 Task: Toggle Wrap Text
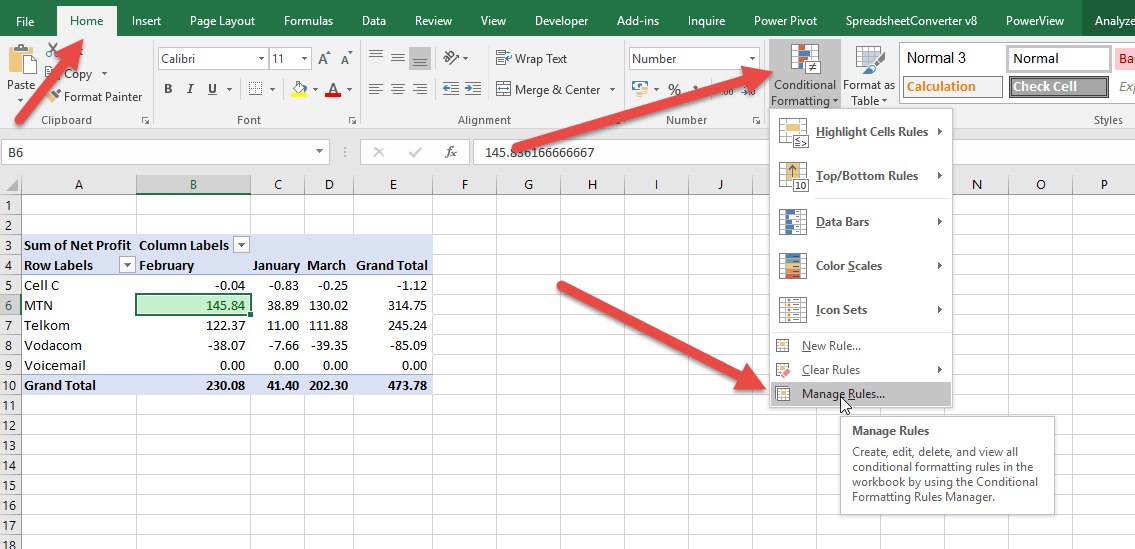coord(532,59)
